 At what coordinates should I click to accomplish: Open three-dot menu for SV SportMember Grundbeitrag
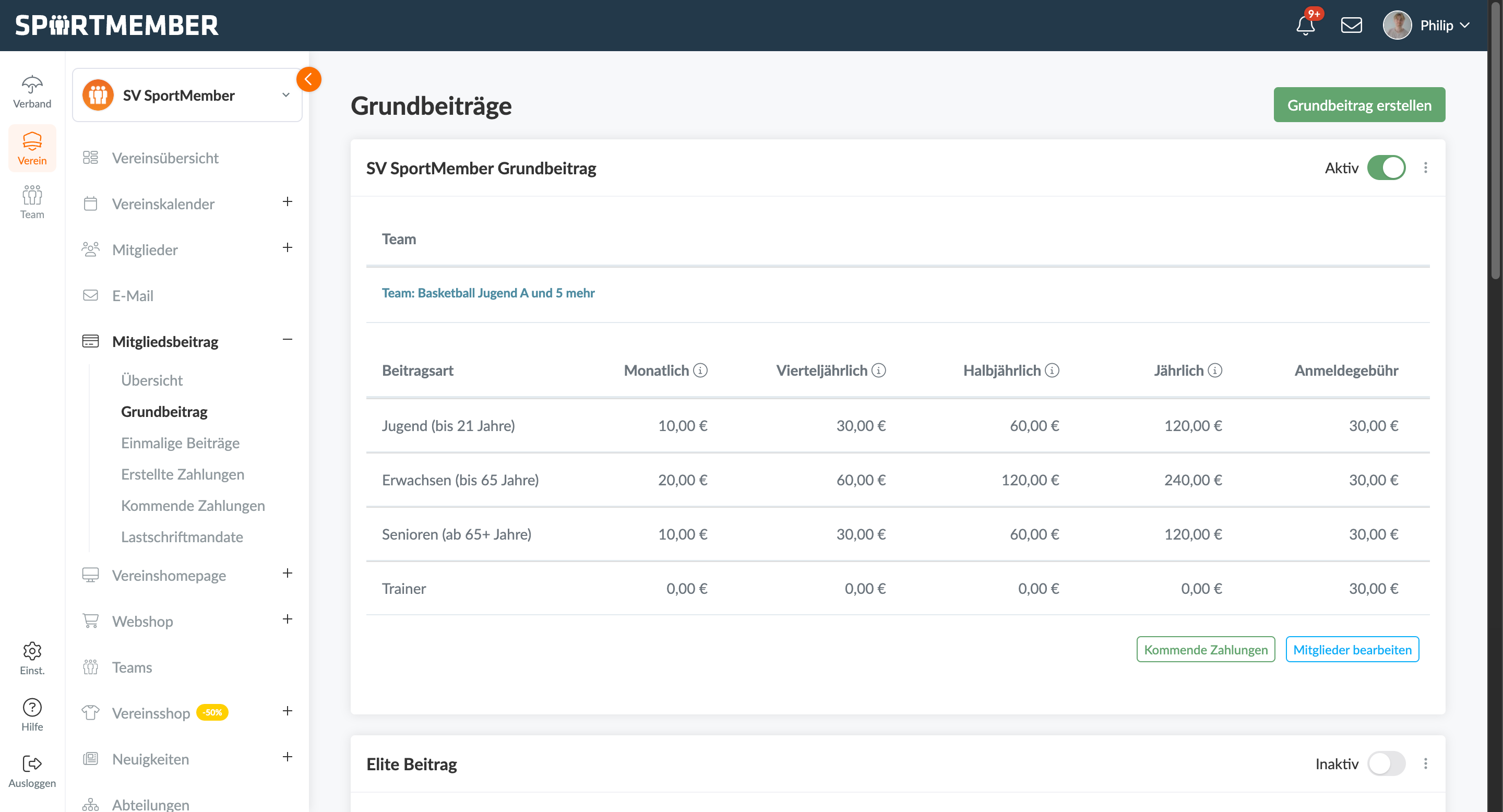(x=1425, y=168)
